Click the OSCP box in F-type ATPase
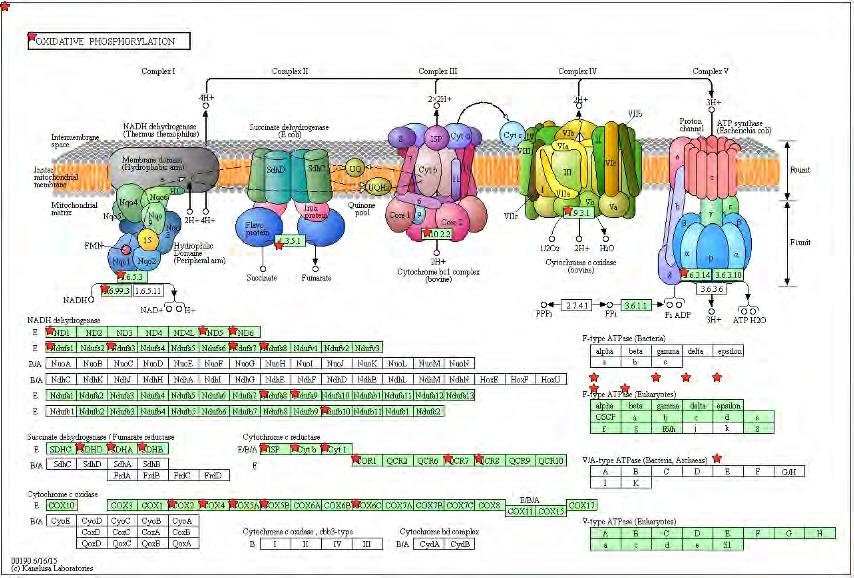The image size is (854, 578). (x=605, y=417)
